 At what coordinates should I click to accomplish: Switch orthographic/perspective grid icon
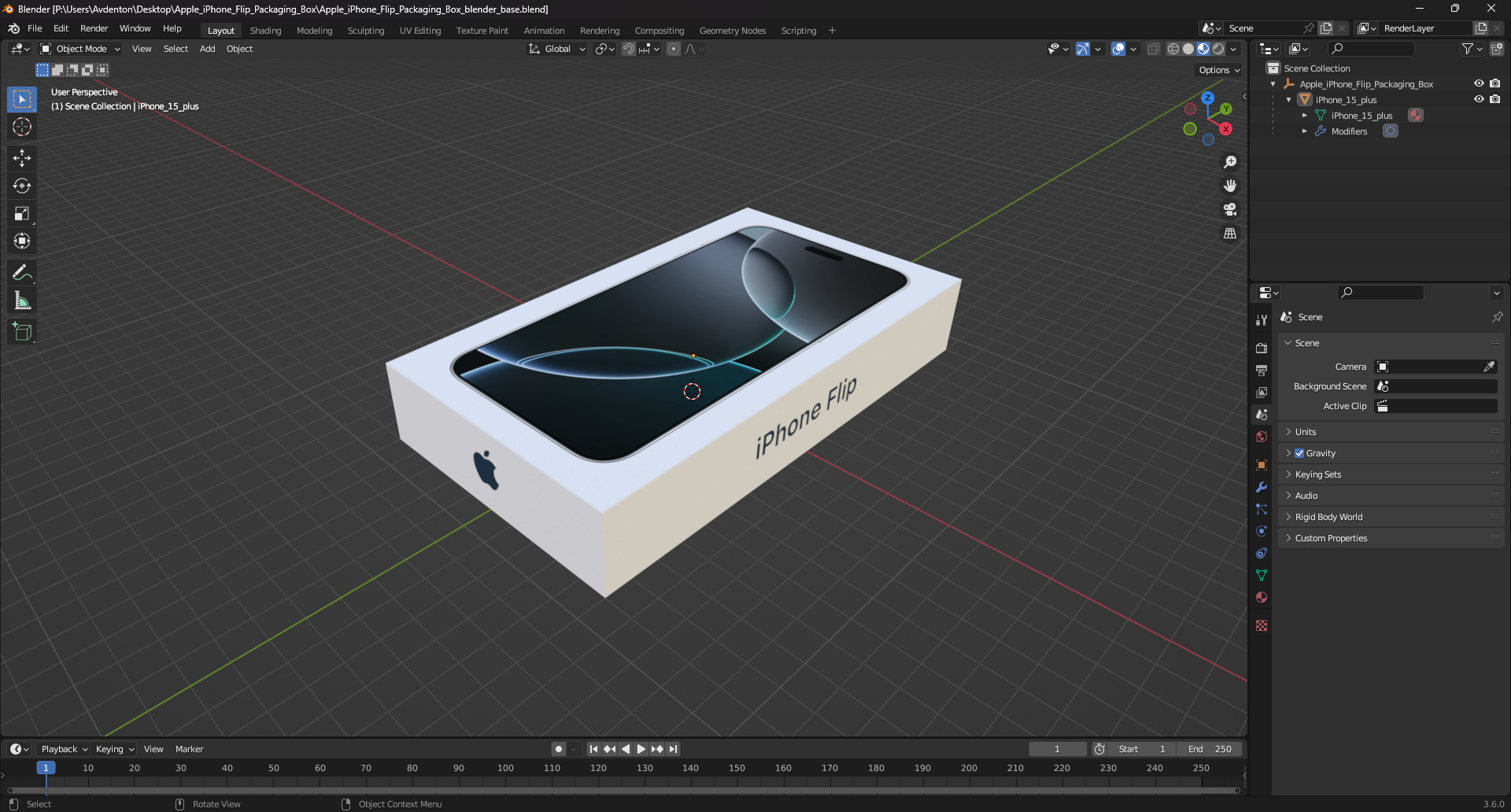(x=1230, y=234)
